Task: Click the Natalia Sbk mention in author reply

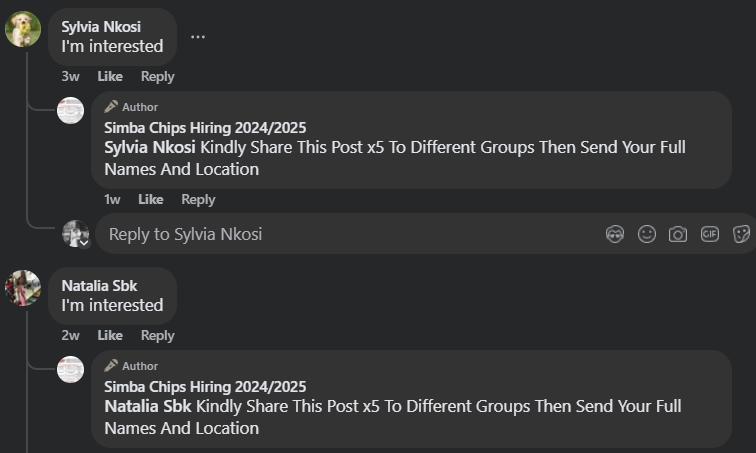Action: [x=147, y=406]
